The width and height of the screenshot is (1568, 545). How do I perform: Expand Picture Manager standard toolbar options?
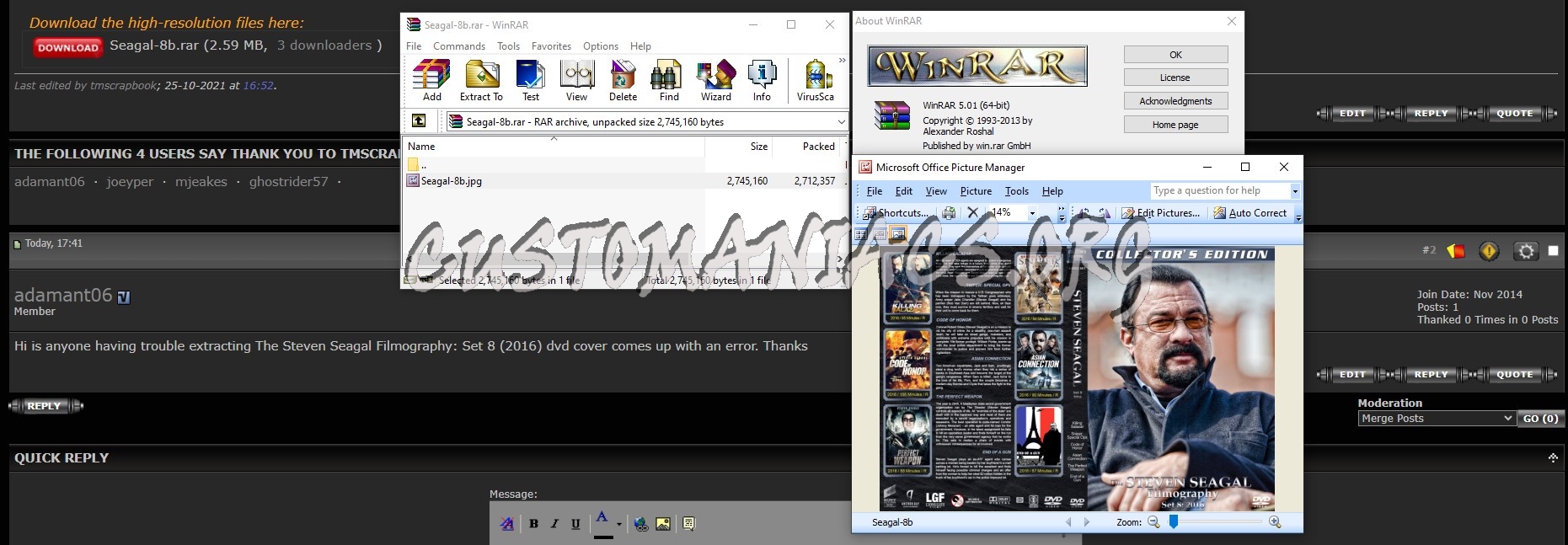[1061, 213]
